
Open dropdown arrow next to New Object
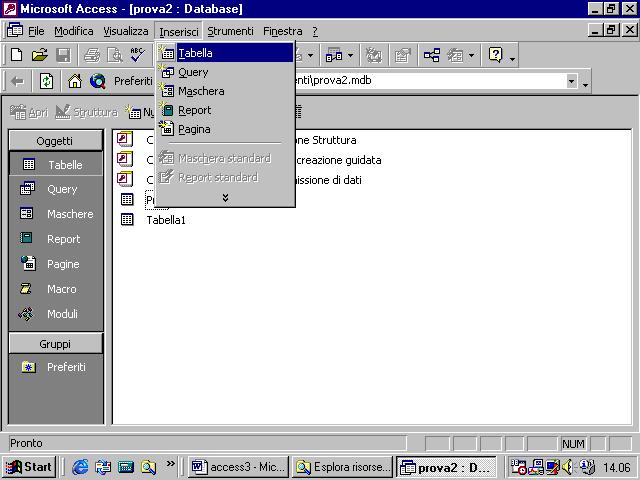[x=471, y=55]
